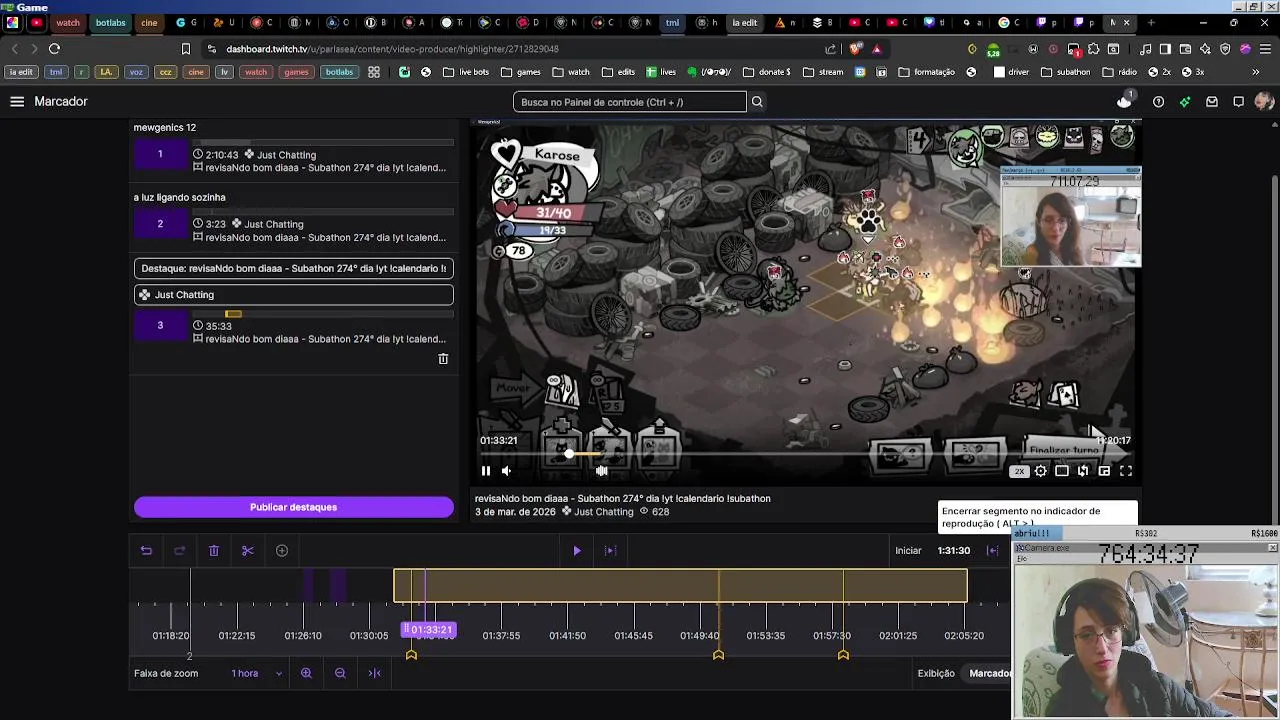The image size is (1280, 720).
Task: Focus the Busca no Painel de controle field
Action: [630, 102]
